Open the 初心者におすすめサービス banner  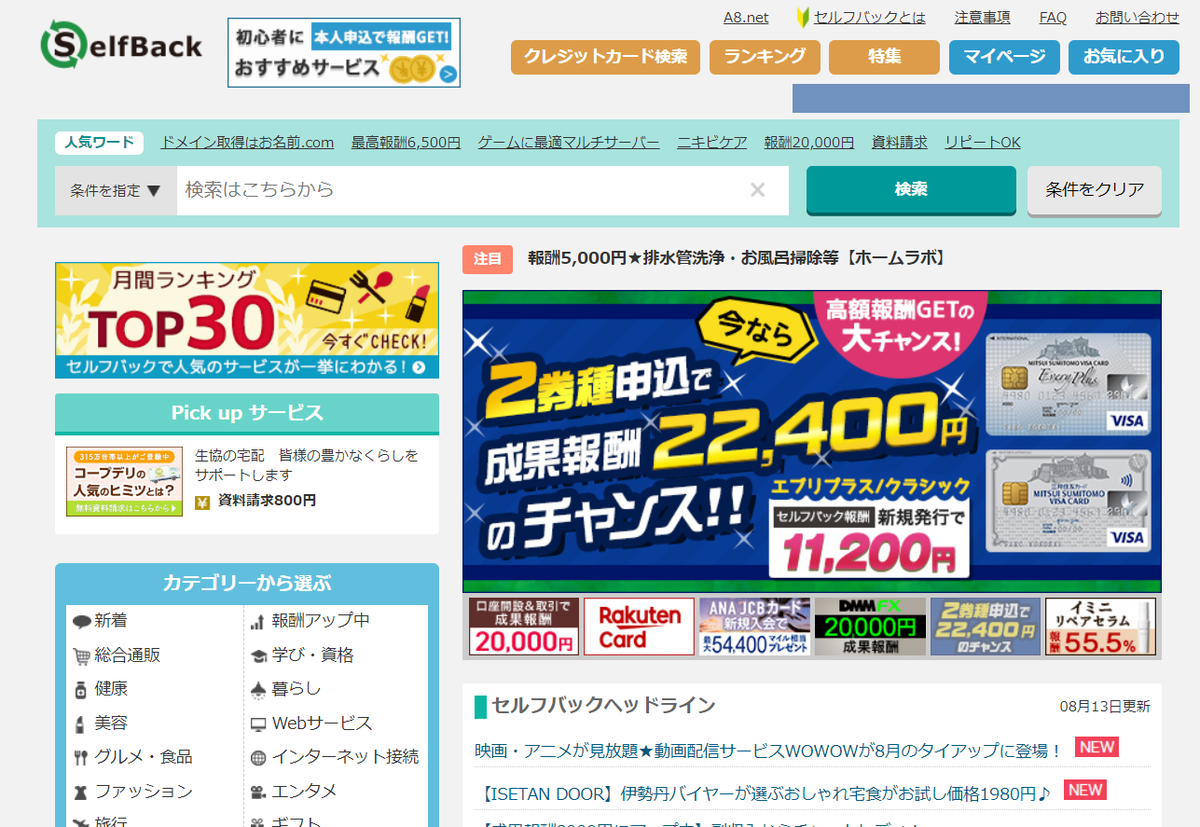pos(344,53)
